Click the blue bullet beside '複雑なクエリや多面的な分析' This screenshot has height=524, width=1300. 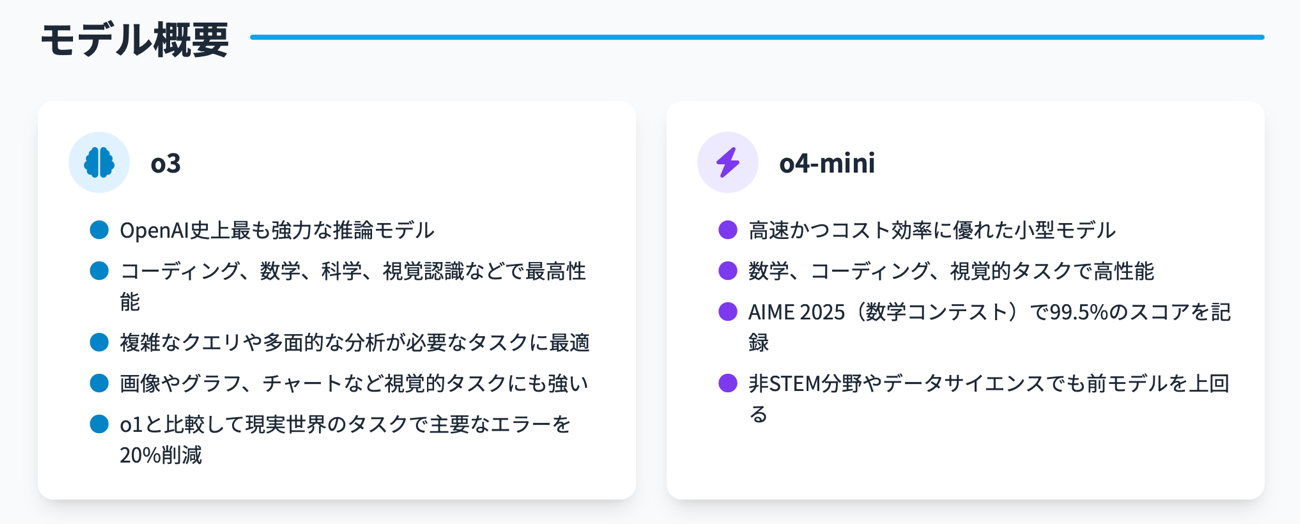tap(99, 342)
